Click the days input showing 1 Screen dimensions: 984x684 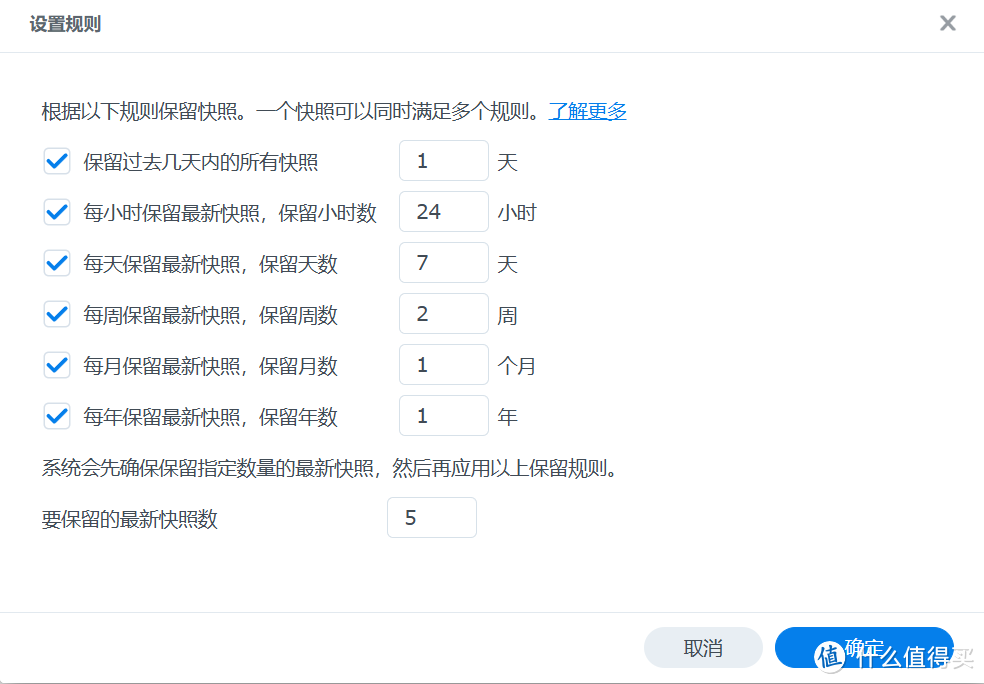[443, 160]
